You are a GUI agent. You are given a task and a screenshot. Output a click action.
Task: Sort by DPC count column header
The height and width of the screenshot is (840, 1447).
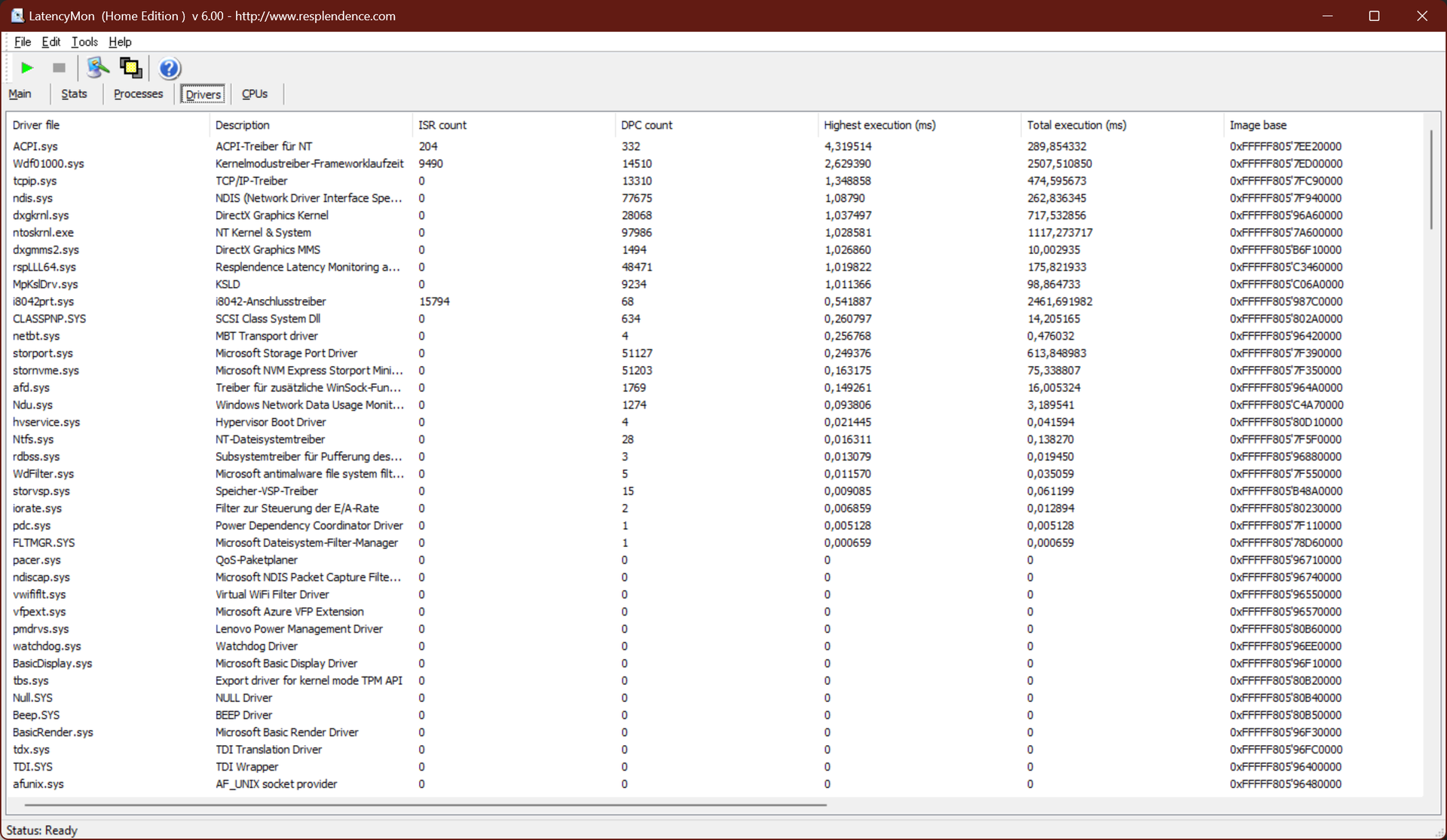[647, 125]
